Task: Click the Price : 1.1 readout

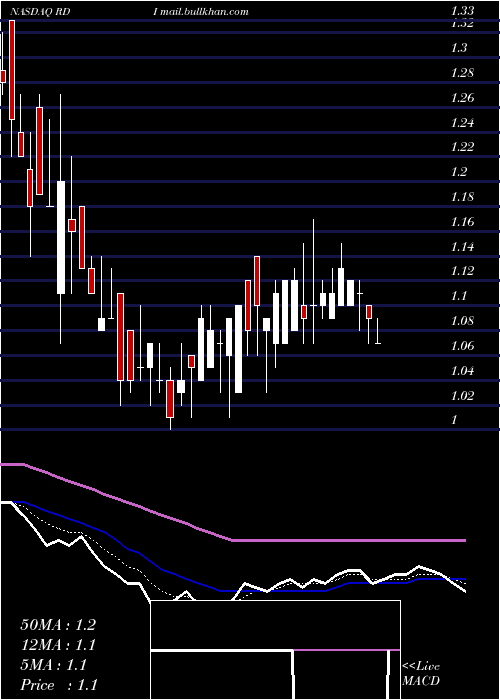Action: click(x=59, y=685)
